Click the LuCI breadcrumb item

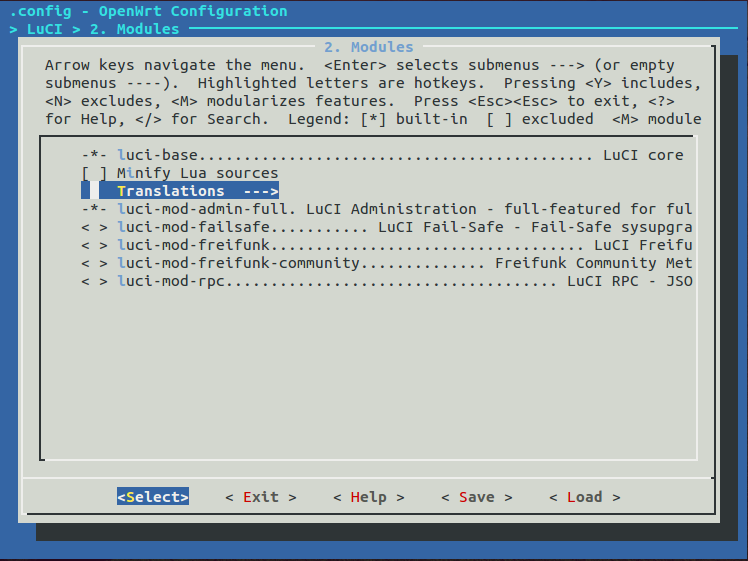(x=44, y=29)
